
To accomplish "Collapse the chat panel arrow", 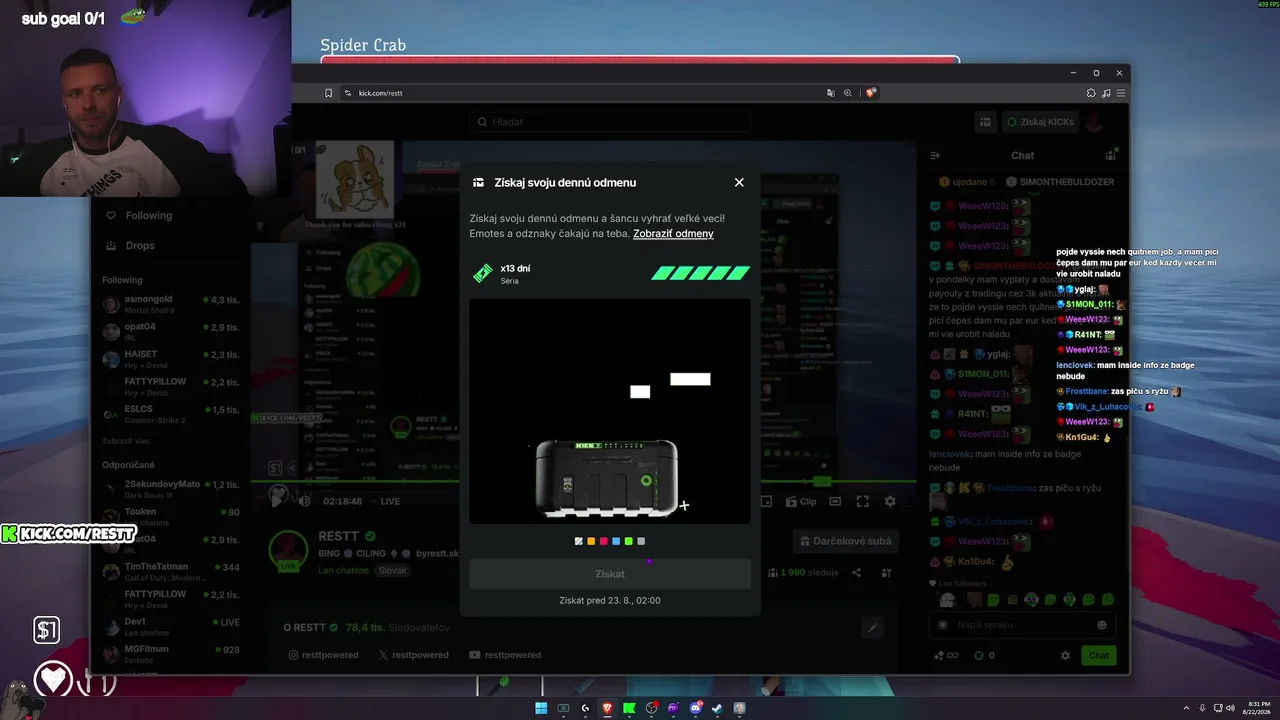I will 935,155.
